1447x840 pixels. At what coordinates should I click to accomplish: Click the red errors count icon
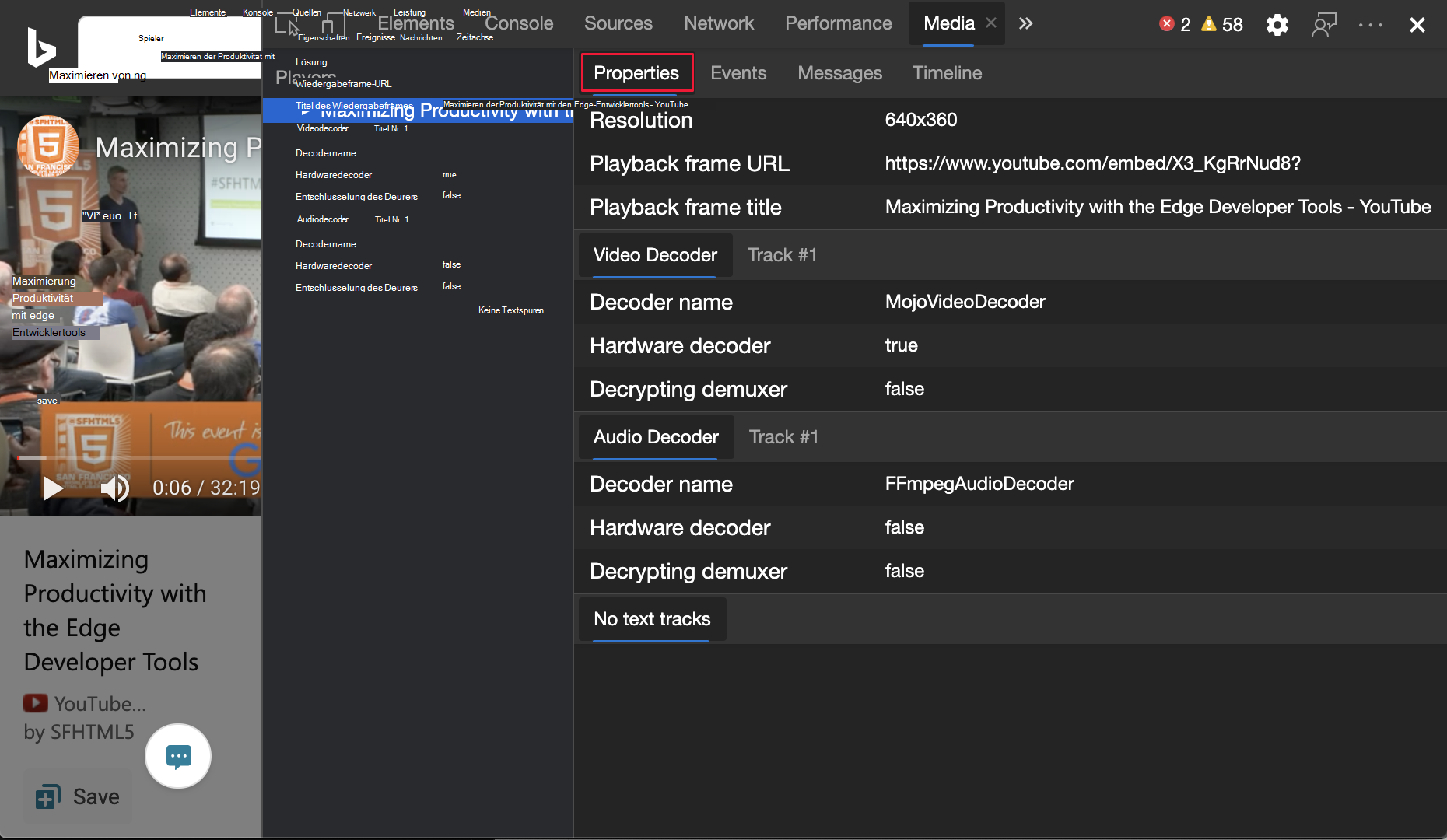point(1166,24)
